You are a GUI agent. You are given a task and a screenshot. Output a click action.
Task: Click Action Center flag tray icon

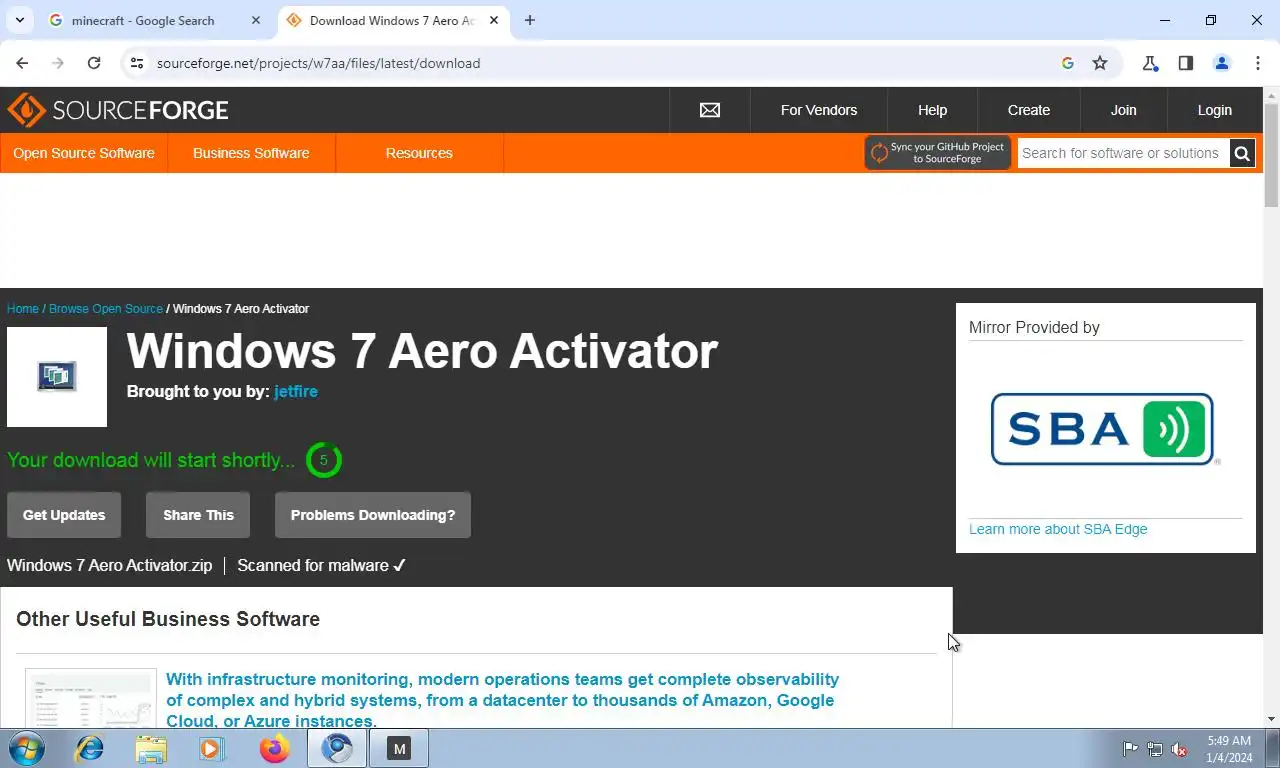[x=1130, y=749]
